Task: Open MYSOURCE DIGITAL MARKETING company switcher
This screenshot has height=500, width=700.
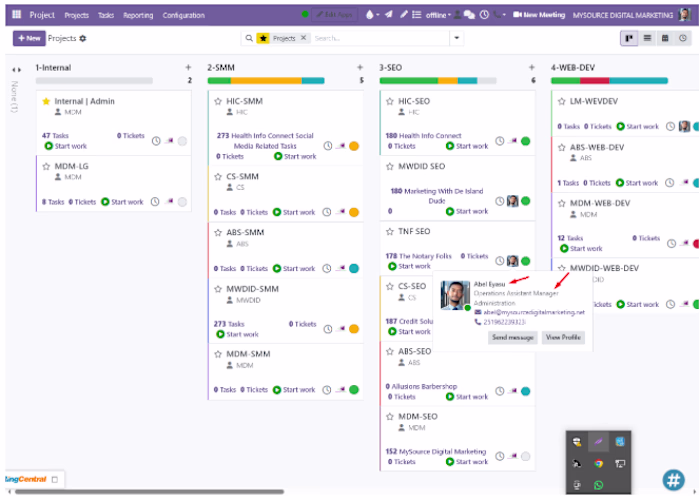Action: (623, 15)
